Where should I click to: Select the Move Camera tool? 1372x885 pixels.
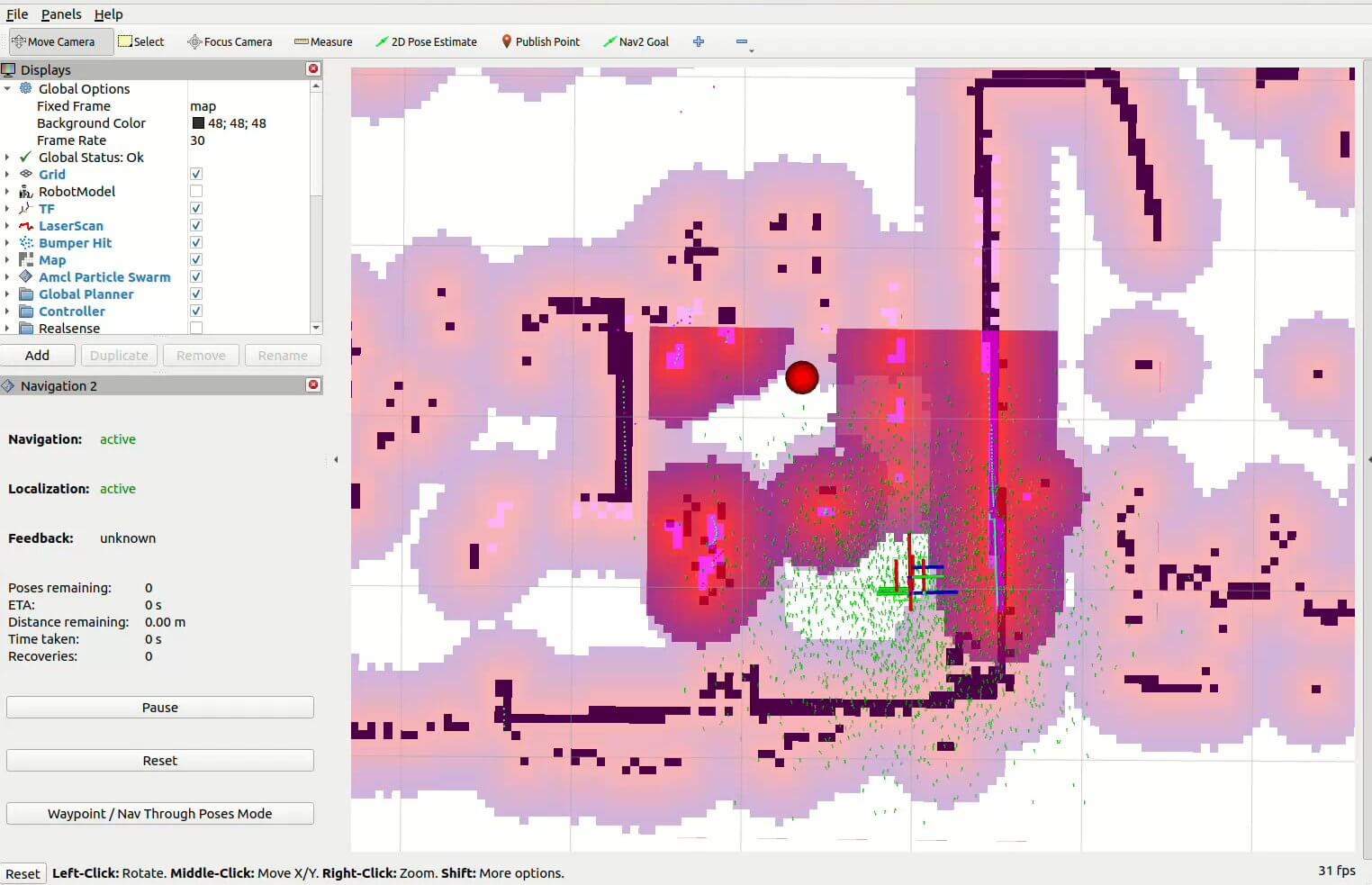pos(54,41)
